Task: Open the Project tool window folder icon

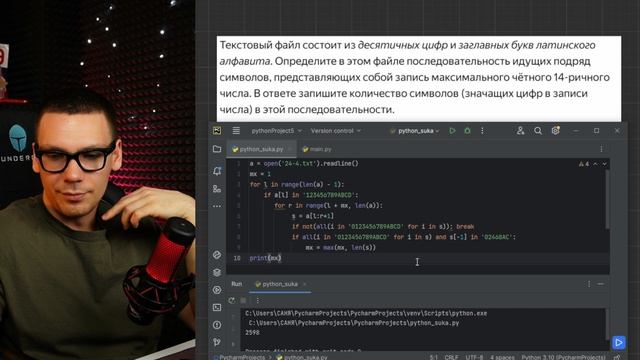Action: 217,149
